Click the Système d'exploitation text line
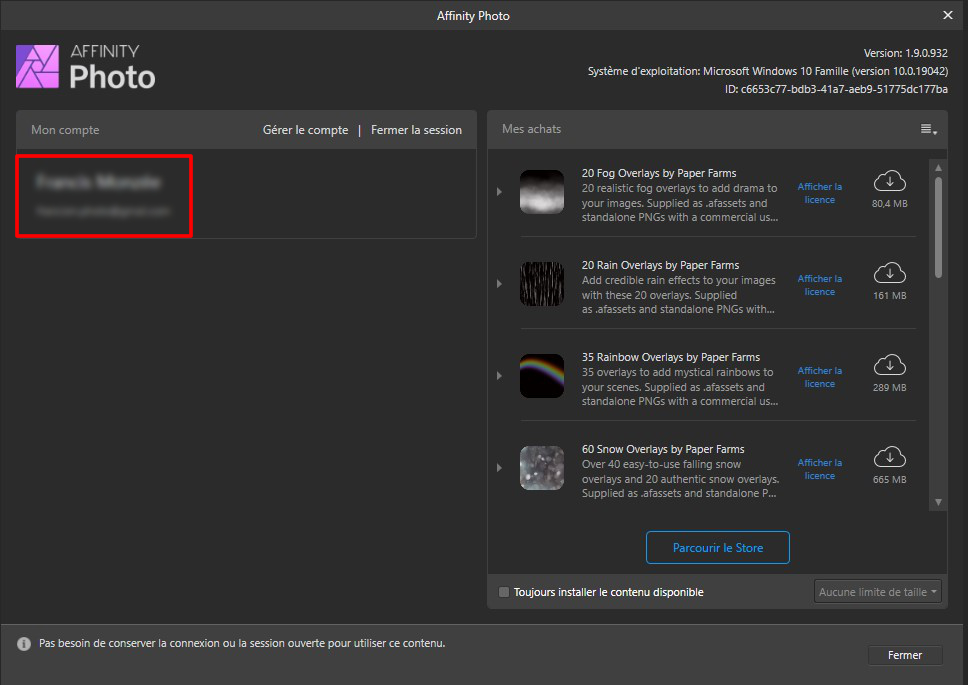This screenshot has width=968, height=685. click(x=767, y=72)
